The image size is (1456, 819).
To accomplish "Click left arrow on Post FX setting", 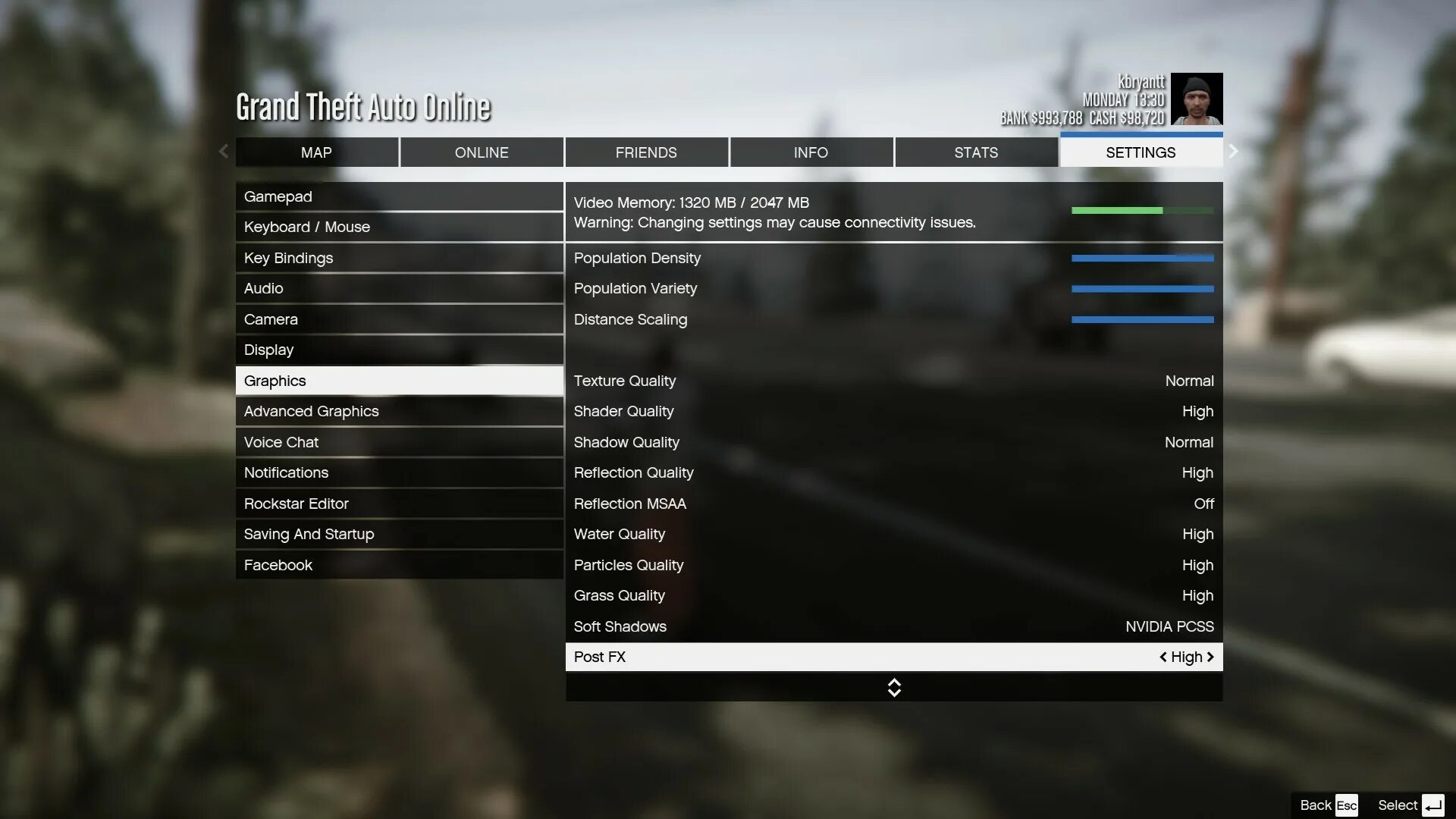I will pyautogui.click(x=1162, y=657).
